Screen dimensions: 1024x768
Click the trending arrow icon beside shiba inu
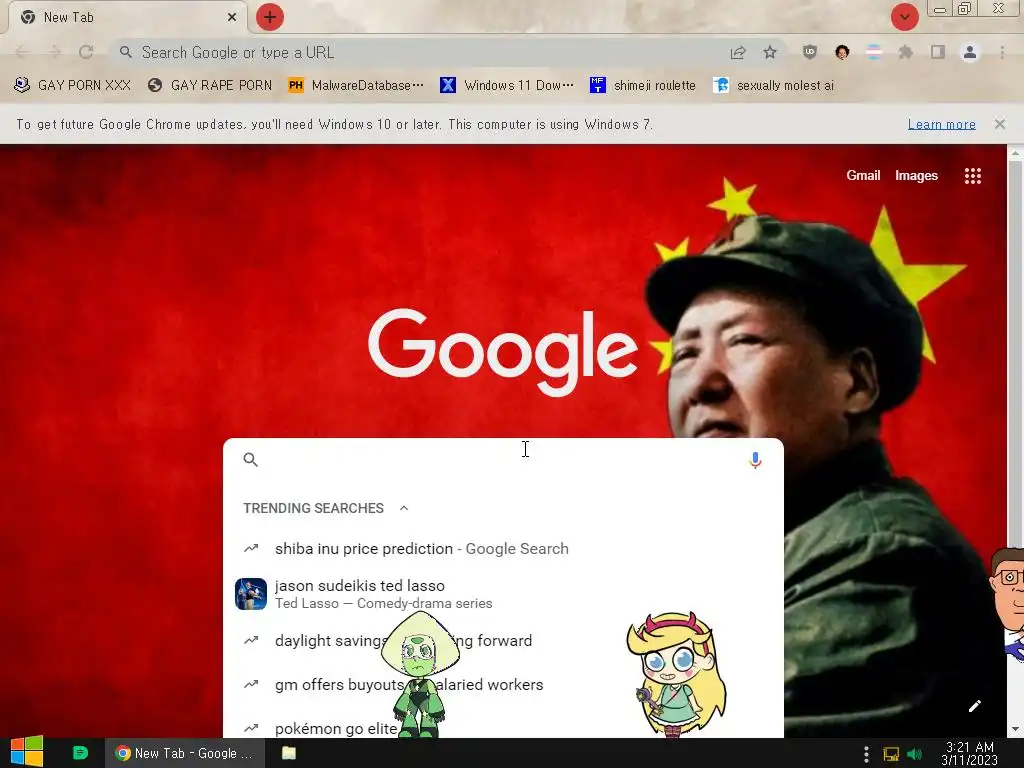(251, 549)
